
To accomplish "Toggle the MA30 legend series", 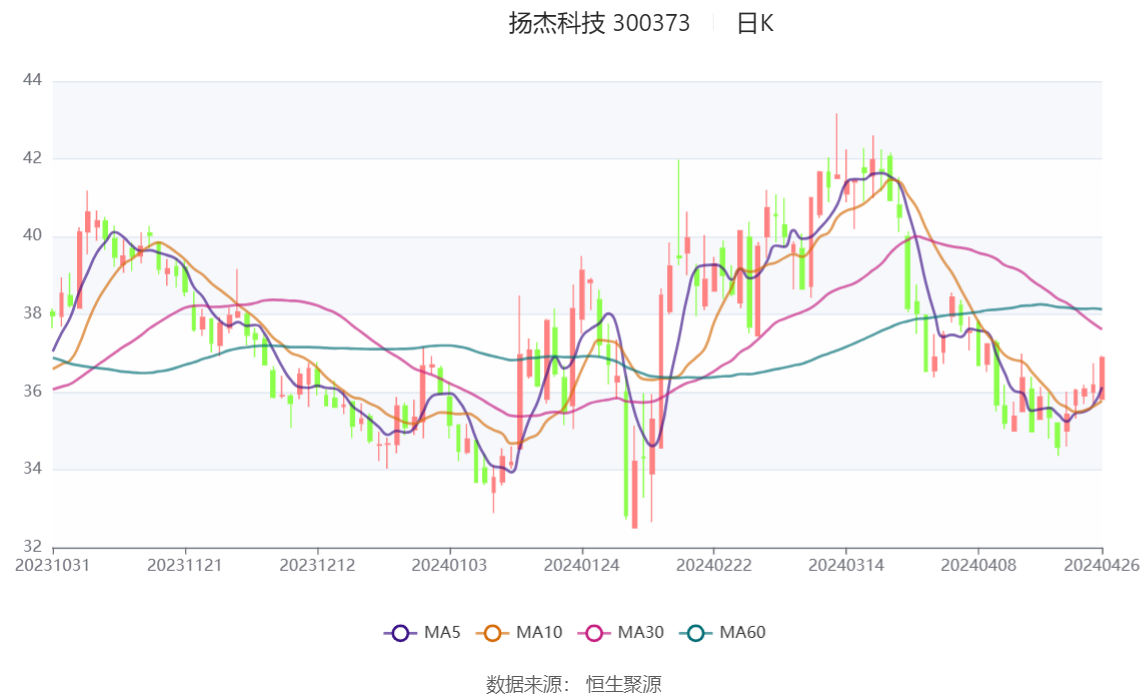I will (x=621, y=632).
